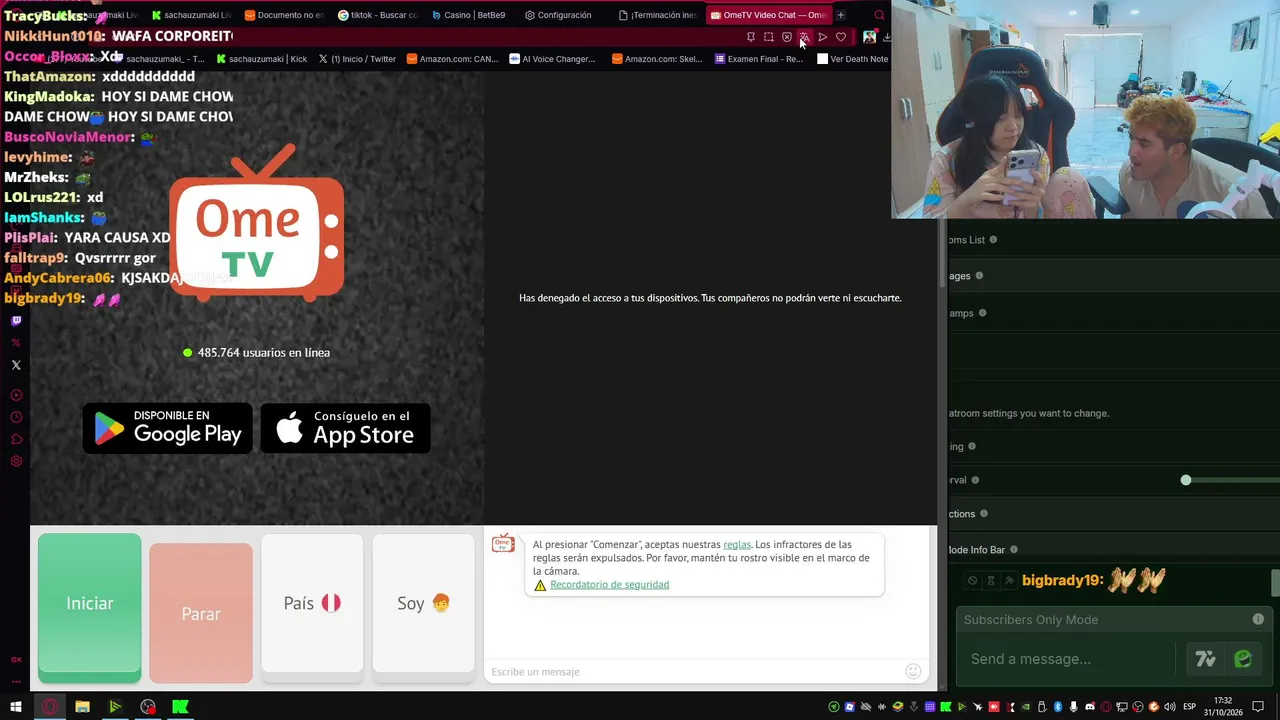The height and width of the screenshot is (720, 1280).
Task: Click the green Iniciar button
Action: (x=89, y=608)
